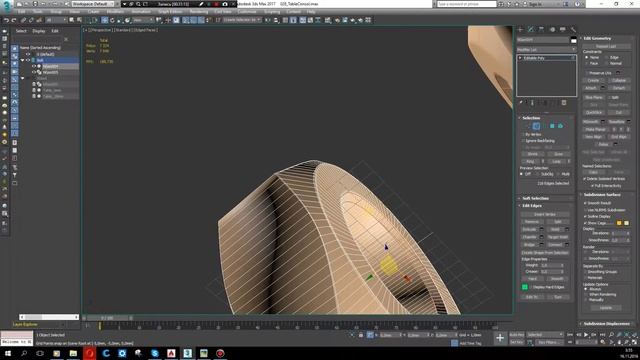This screenshot has height=360, width=640.
Task: Open the Rendering menu
Action: coord(199,12)
